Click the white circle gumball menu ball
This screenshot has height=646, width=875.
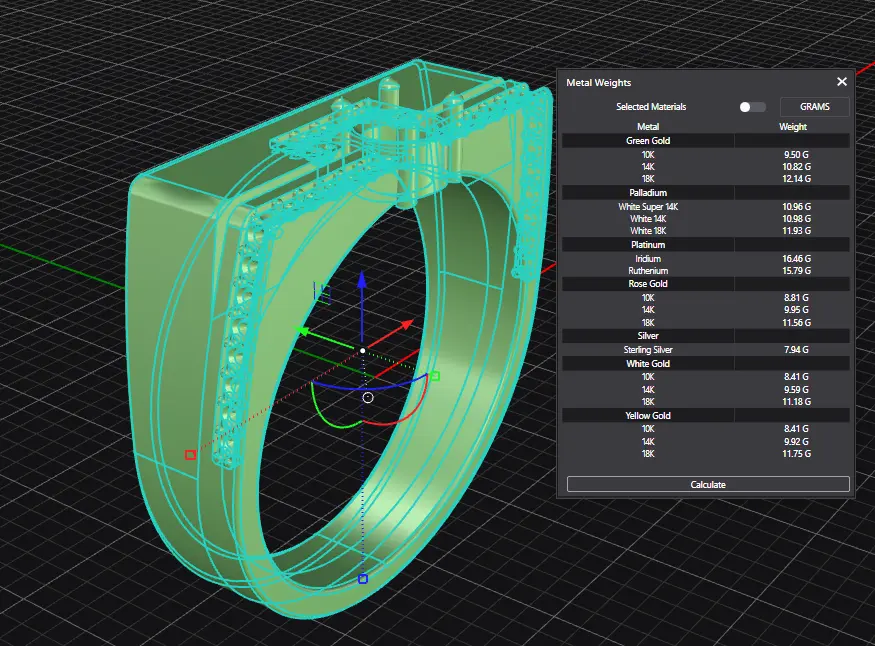pyautogui.click(x=368, y=397)
